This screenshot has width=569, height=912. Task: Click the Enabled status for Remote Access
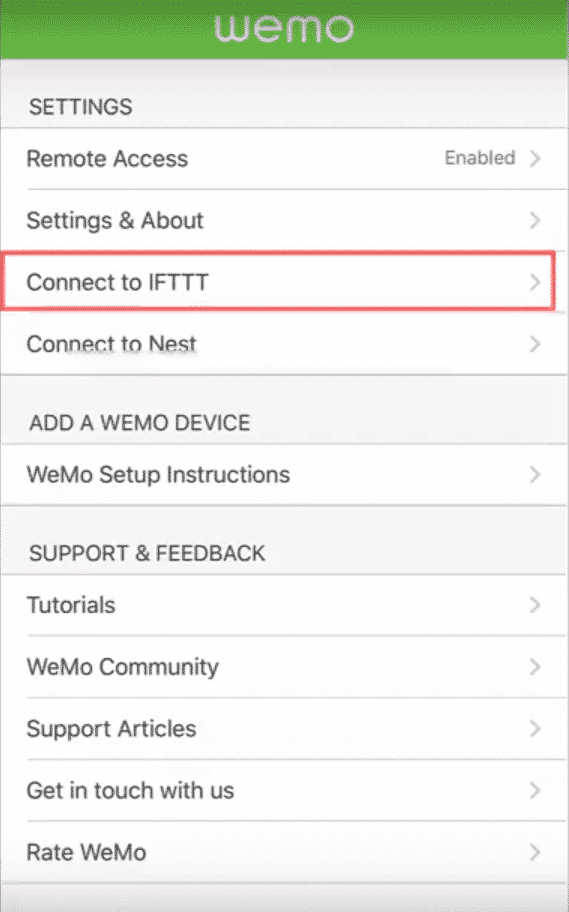[480, 158]
